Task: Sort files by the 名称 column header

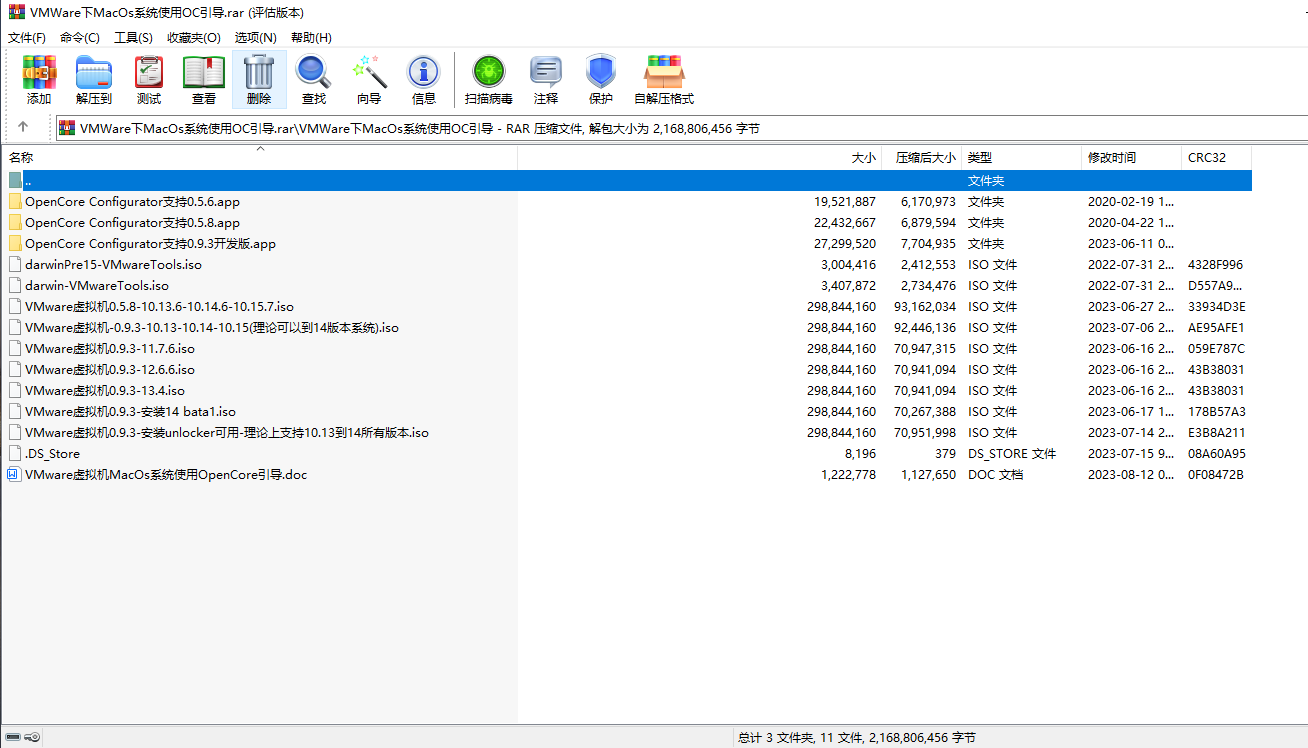Action: tap(20, 157)
